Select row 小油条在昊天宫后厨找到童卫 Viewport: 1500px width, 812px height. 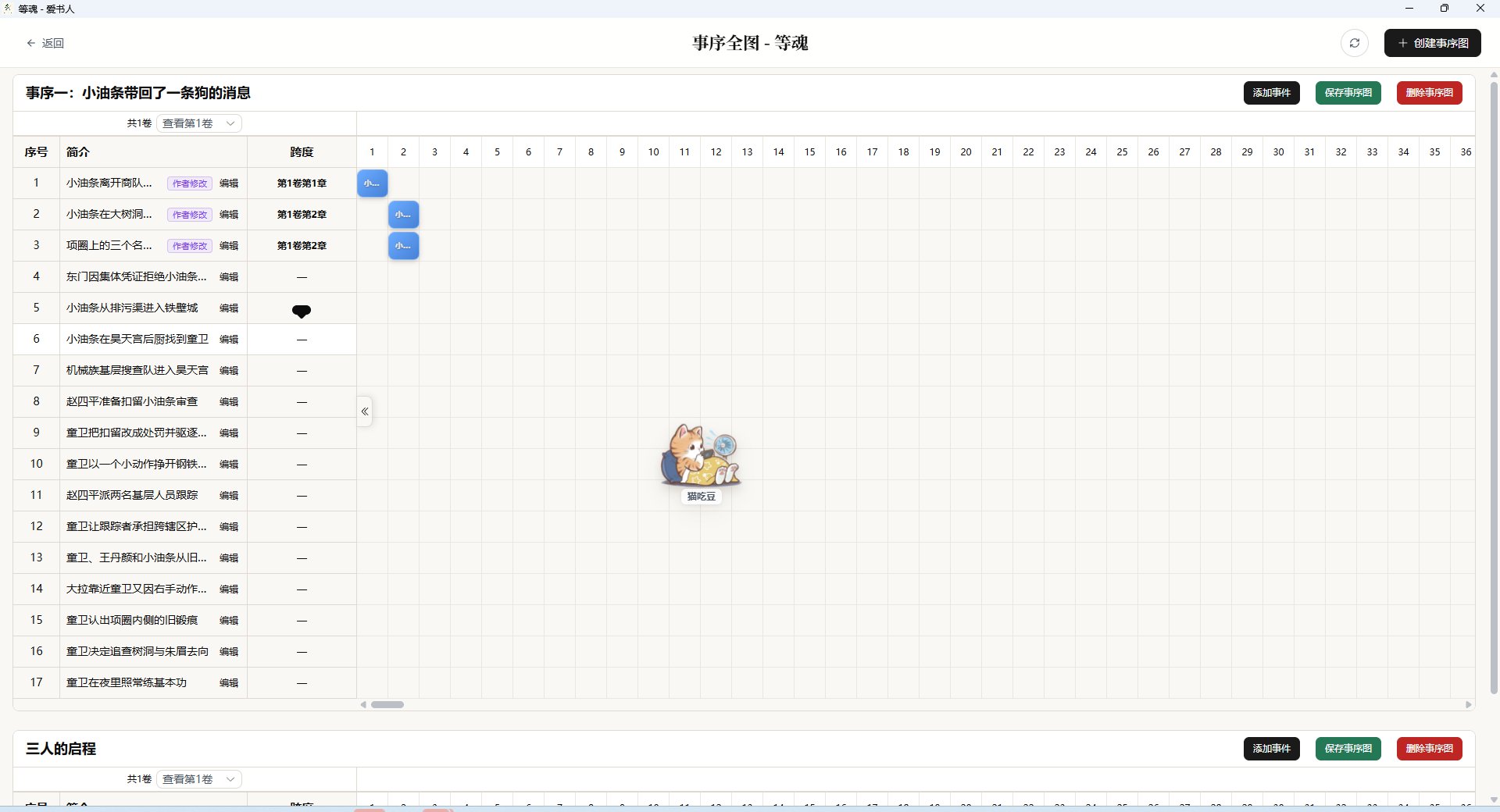point(185,340)
